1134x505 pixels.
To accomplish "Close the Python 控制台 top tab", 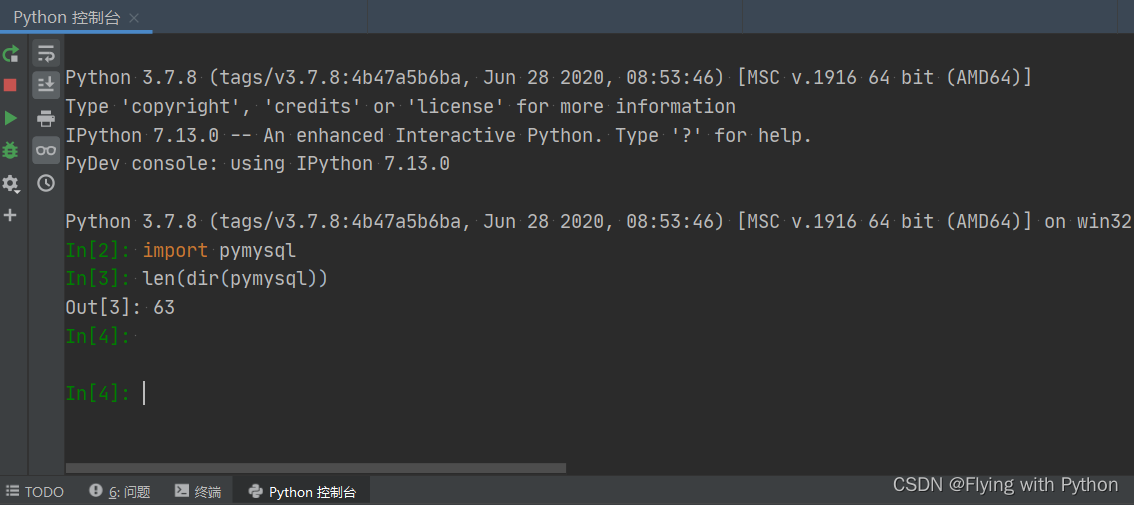I will coord(134,19).
